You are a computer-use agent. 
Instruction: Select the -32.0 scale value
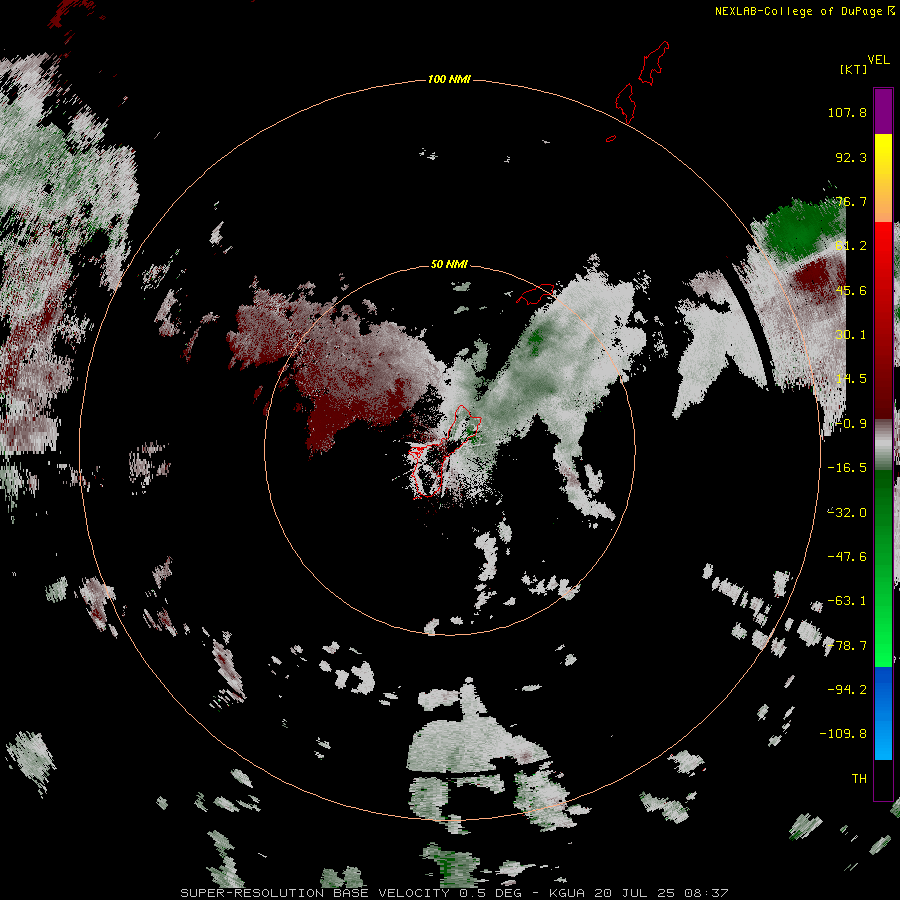tap(847, 513)
